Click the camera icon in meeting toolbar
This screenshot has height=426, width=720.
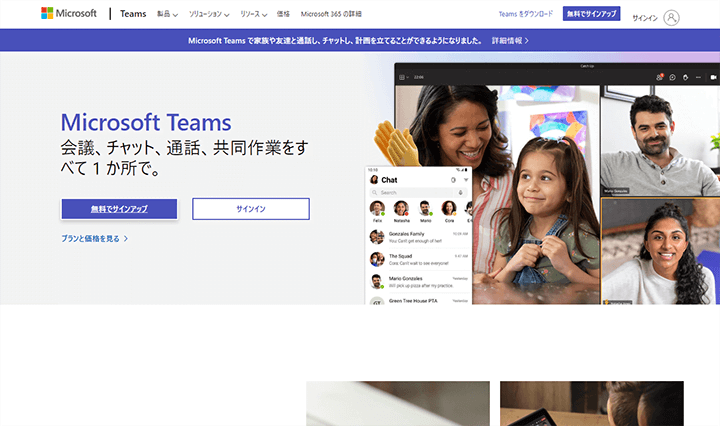tap(713, 77)
